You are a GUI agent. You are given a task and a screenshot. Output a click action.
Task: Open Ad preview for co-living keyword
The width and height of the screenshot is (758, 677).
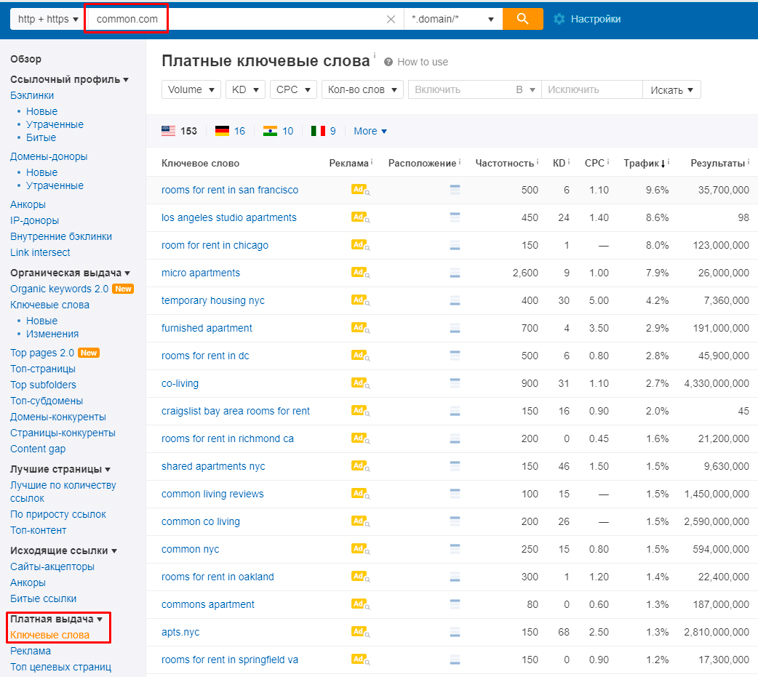pos(360,383)
